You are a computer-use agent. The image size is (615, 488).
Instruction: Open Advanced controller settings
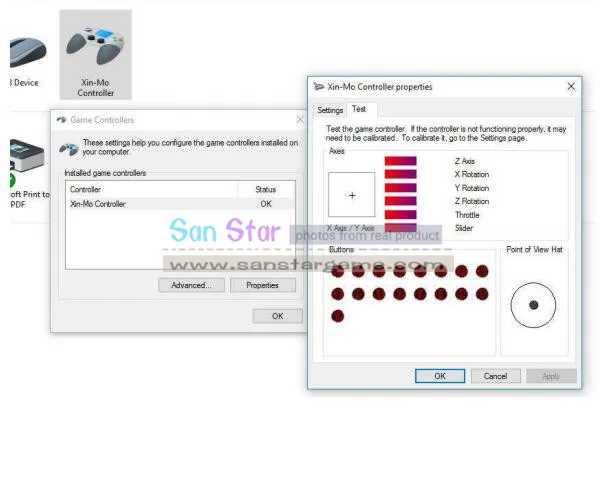191,285
